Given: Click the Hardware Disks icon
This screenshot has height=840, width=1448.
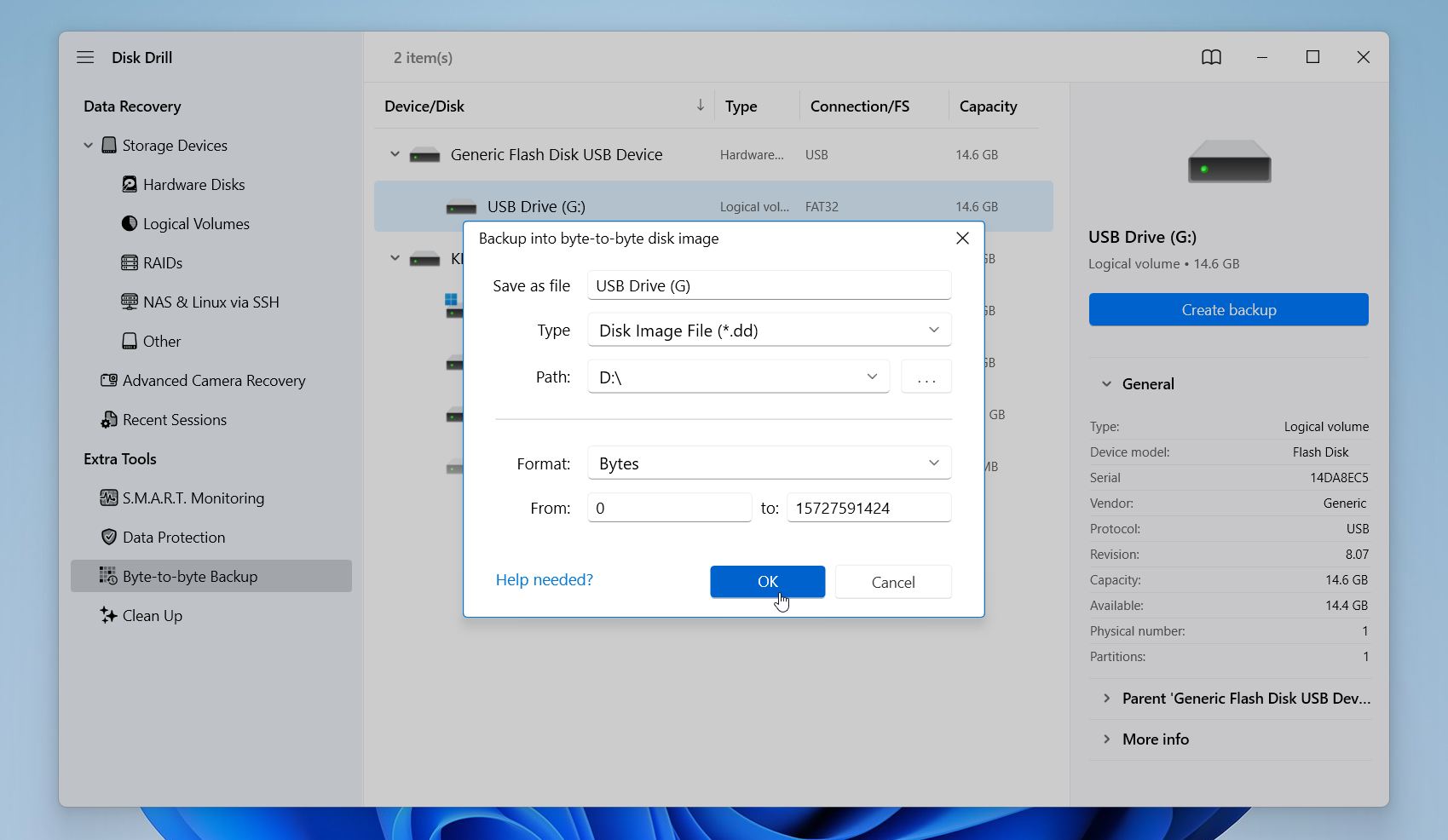Looking at the screenshot, I should (129, 184).
